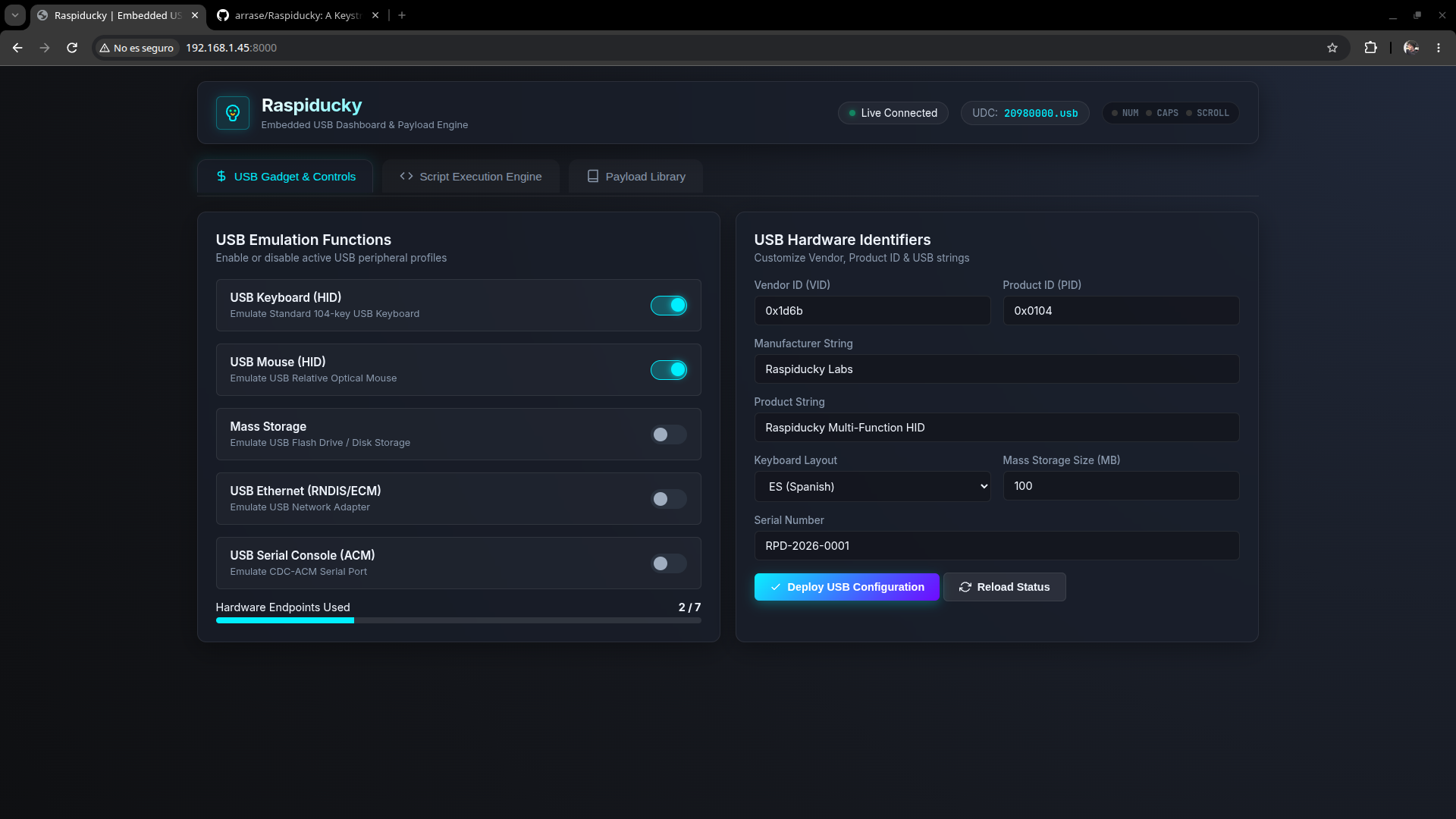The height and width of the screenshot is (819, 1456).
Task: Click the browser forward arrow
Action: point(45,48)
